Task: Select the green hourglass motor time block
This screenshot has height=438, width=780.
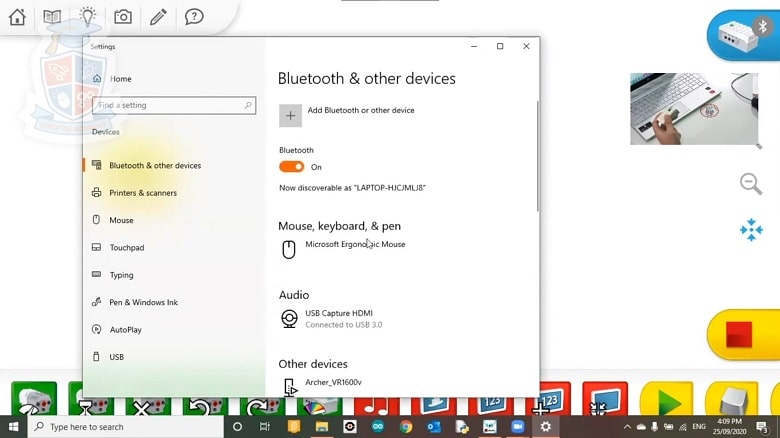Action: tap(91, 406)
